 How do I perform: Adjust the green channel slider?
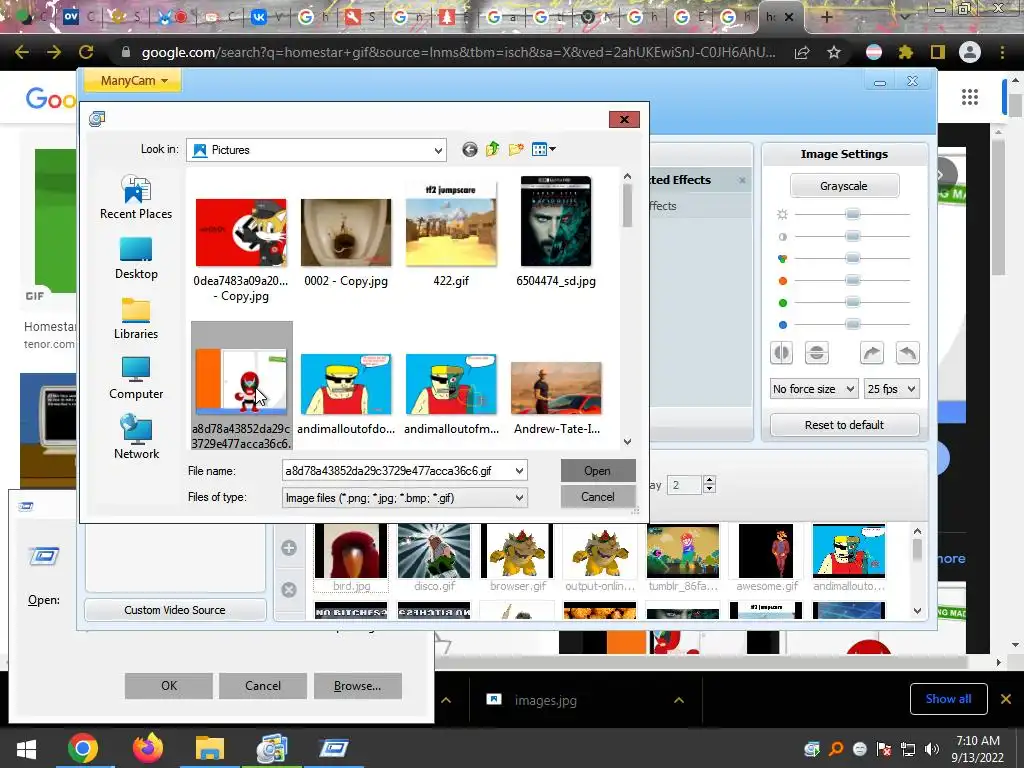pos(852,302)
